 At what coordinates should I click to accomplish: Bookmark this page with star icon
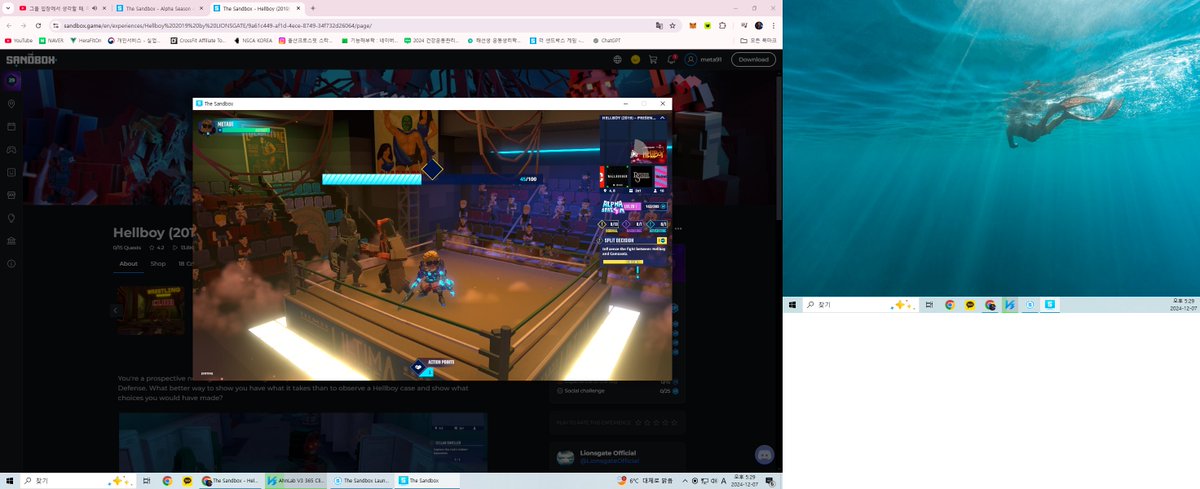672,25
